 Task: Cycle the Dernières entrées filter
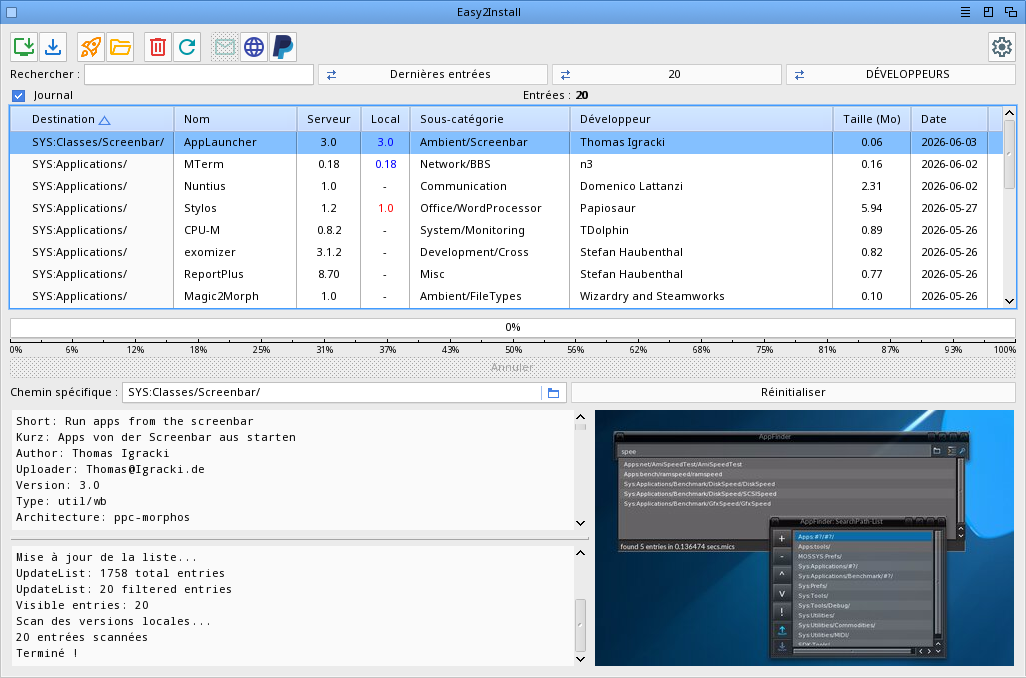click(x=433, y=75)
